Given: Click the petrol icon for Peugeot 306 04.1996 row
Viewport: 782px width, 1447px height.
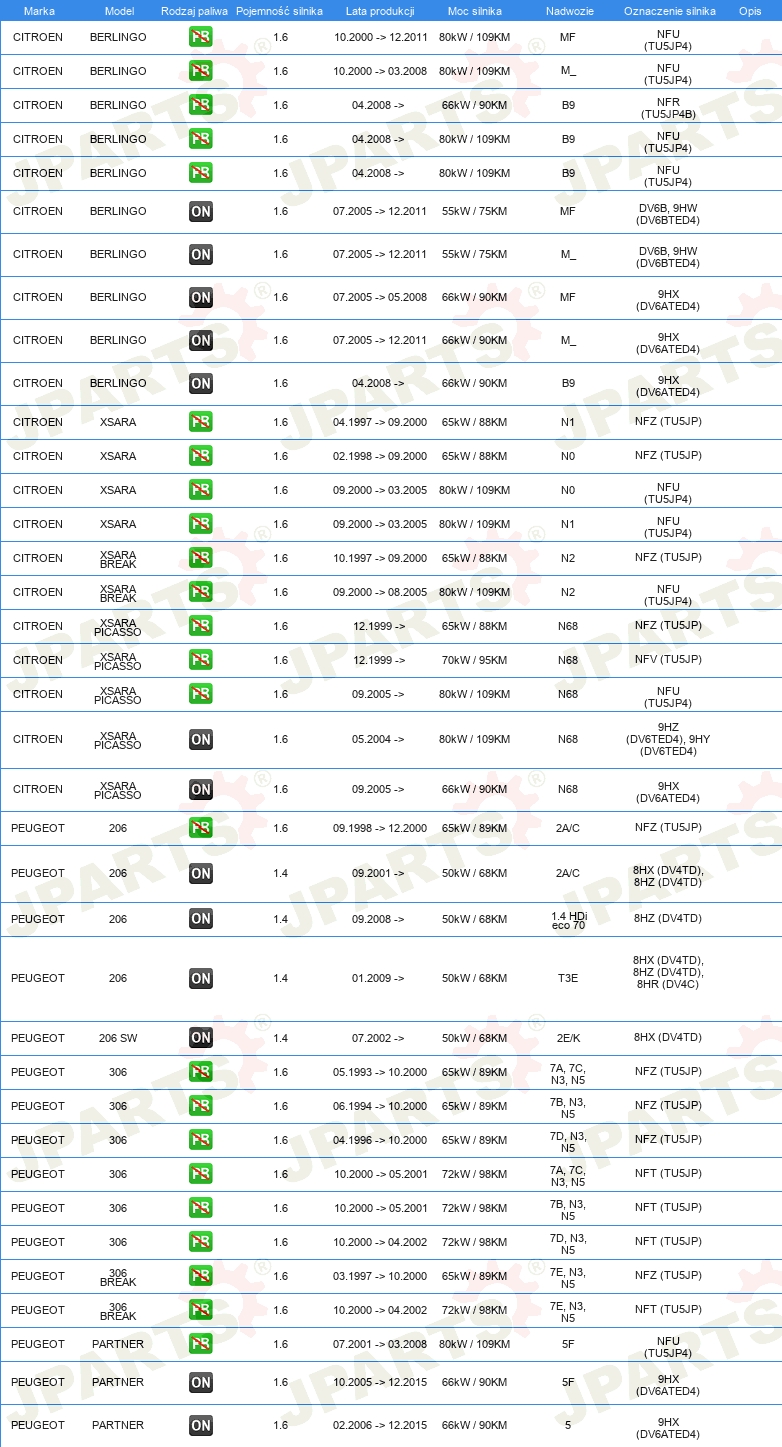Looking at the screenshot, I should [x=201, y=1140].
